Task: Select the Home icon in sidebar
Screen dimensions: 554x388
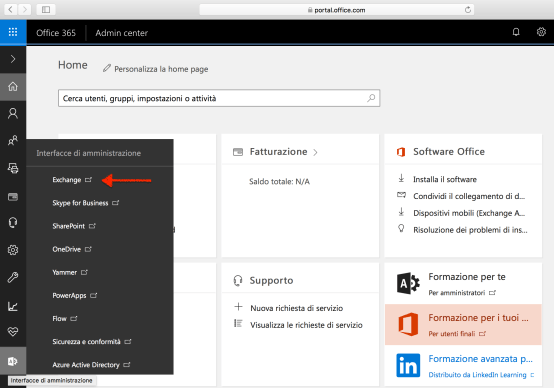Action: [13, 87]
